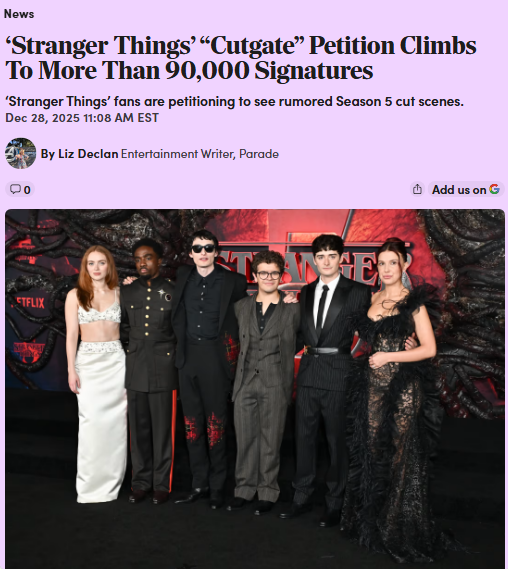
Task: Click the person wearing black sunglasses
Action: [205, 363]
